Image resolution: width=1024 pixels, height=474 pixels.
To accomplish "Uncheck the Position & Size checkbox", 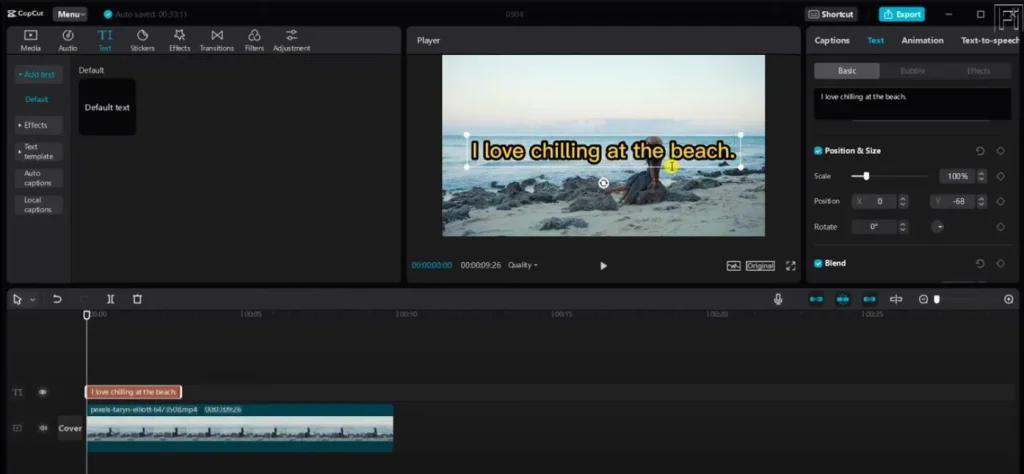I will pyautogui.click(x=818, y=151).
